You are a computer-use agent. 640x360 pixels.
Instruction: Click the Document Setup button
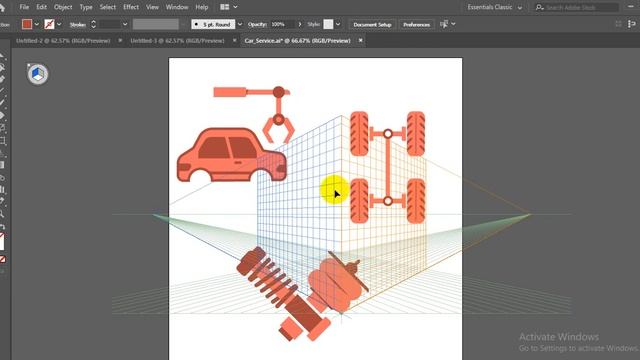[372, 24]
